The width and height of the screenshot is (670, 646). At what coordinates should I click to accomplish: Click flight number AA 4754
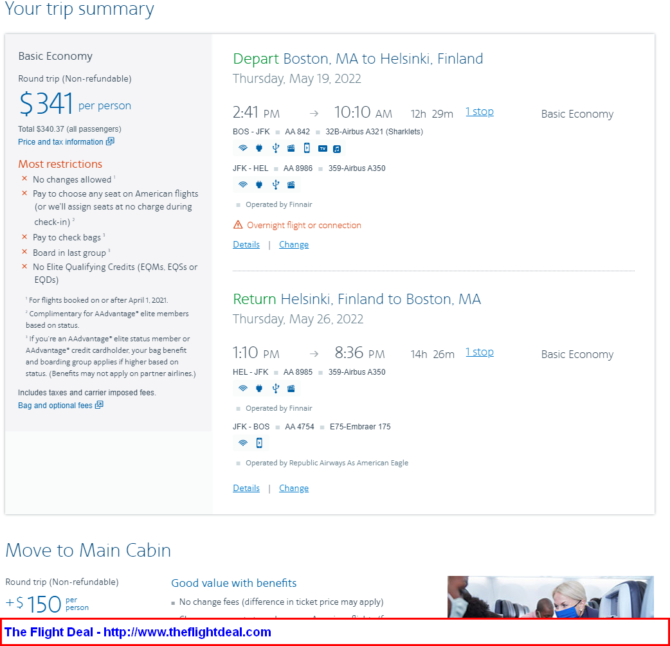[300, 427]
